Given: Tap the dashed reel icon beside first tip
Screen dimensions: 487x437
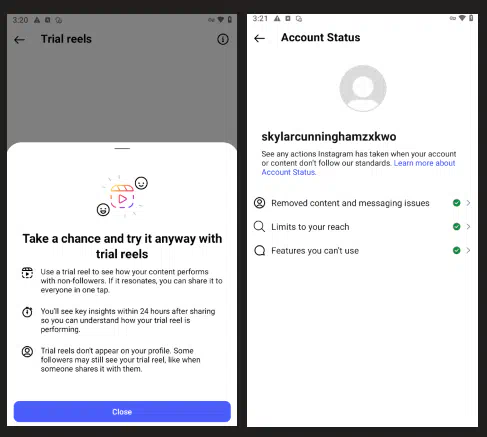Looking at the screenshot, I should click(27, 272).
